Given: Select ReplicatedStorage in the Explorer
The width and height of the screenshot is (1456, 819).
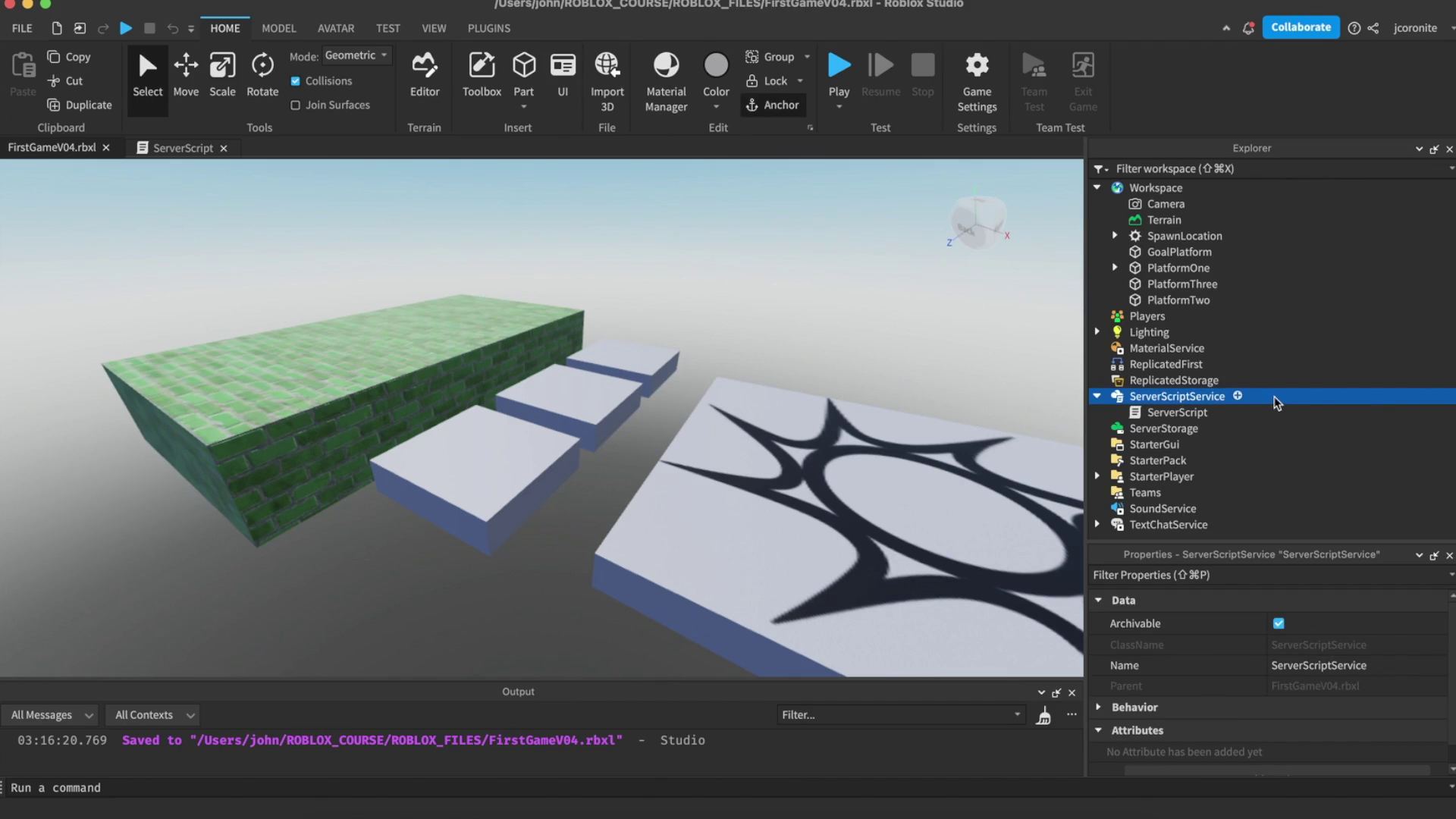Looking at the screenshot, I should coord(1173,380).
